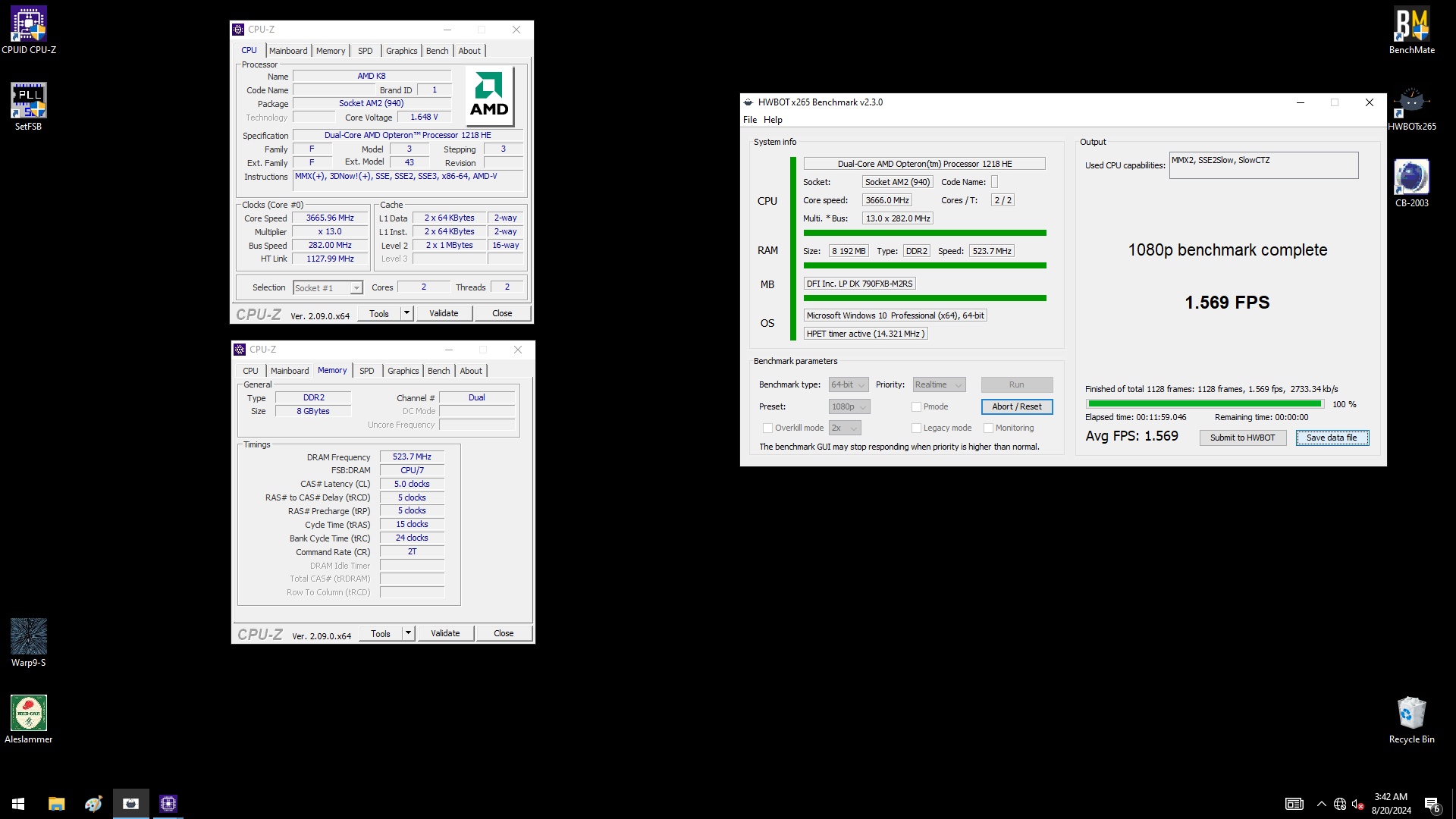Open the BenchMate desktop shortcut

point(1411,30)
